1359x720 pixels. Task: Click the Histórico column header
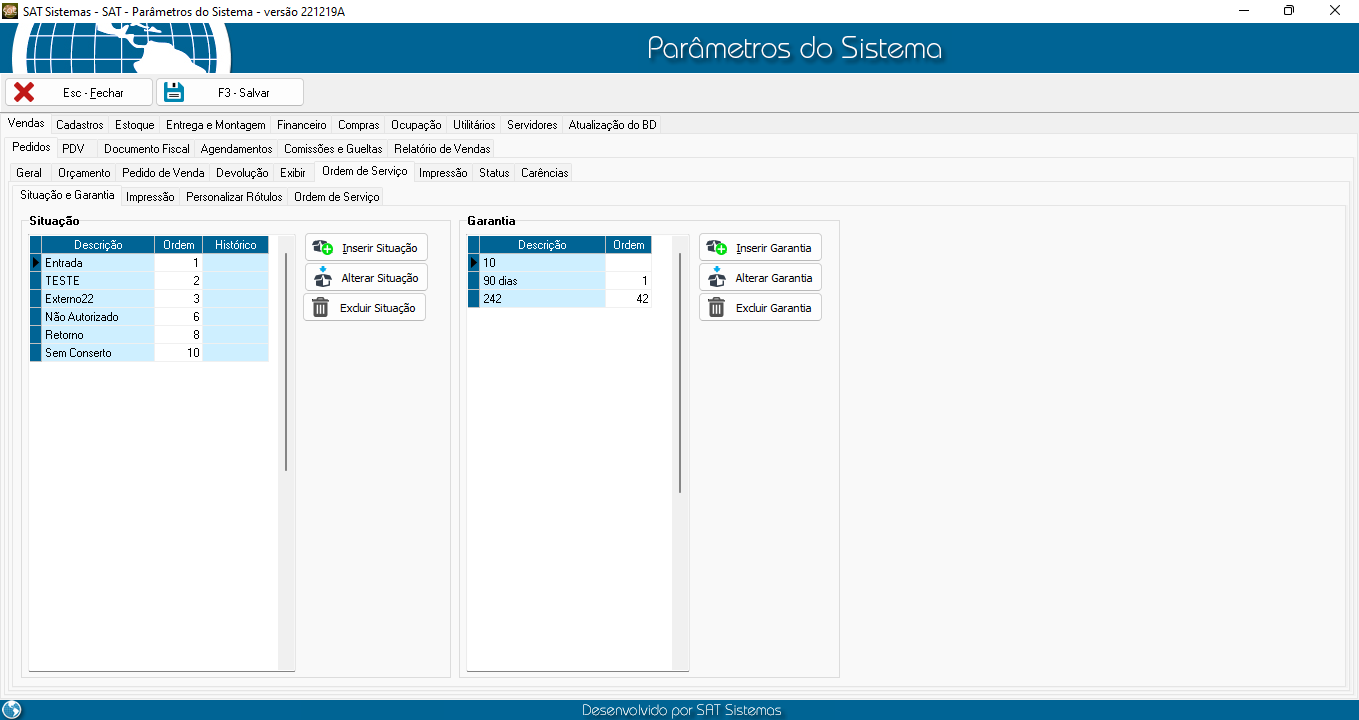coord(235,245)
